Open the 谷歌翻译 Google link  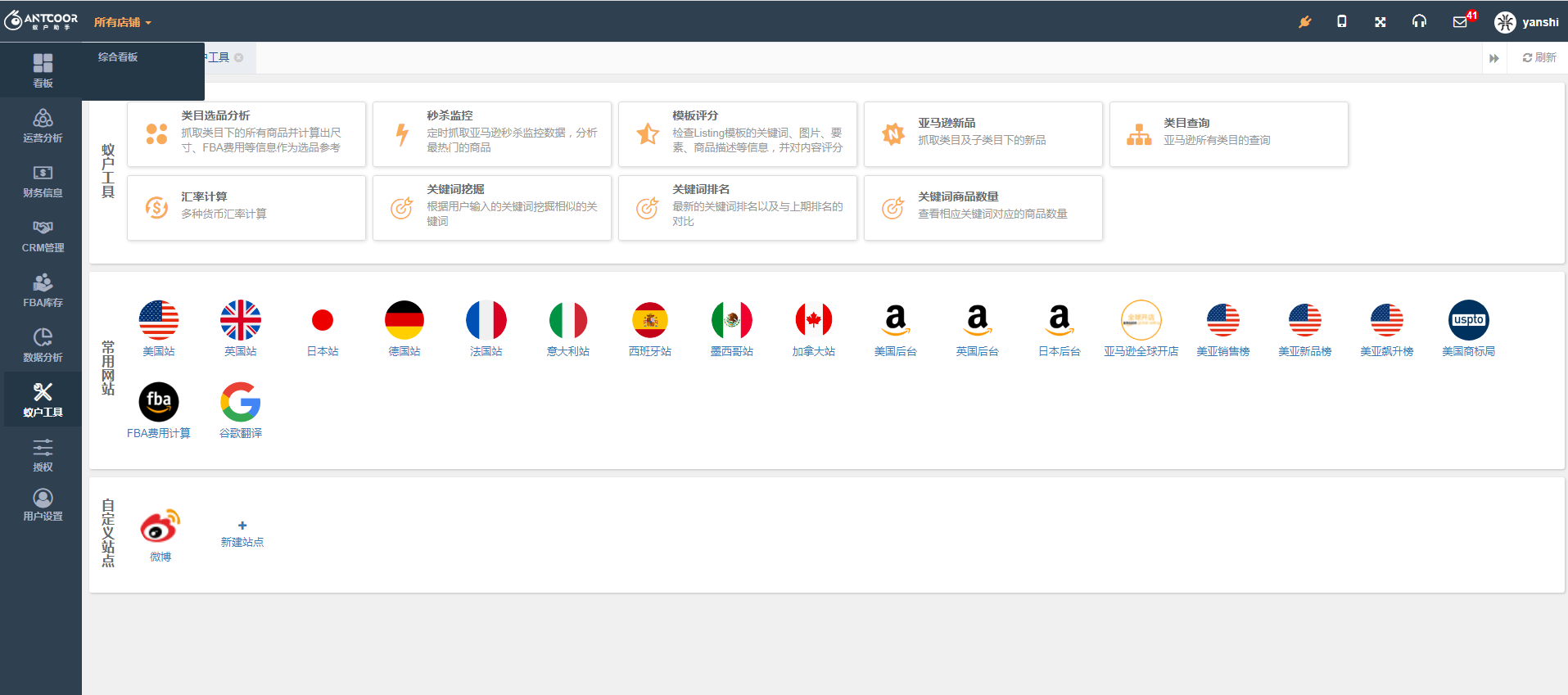tap(241, 410)
